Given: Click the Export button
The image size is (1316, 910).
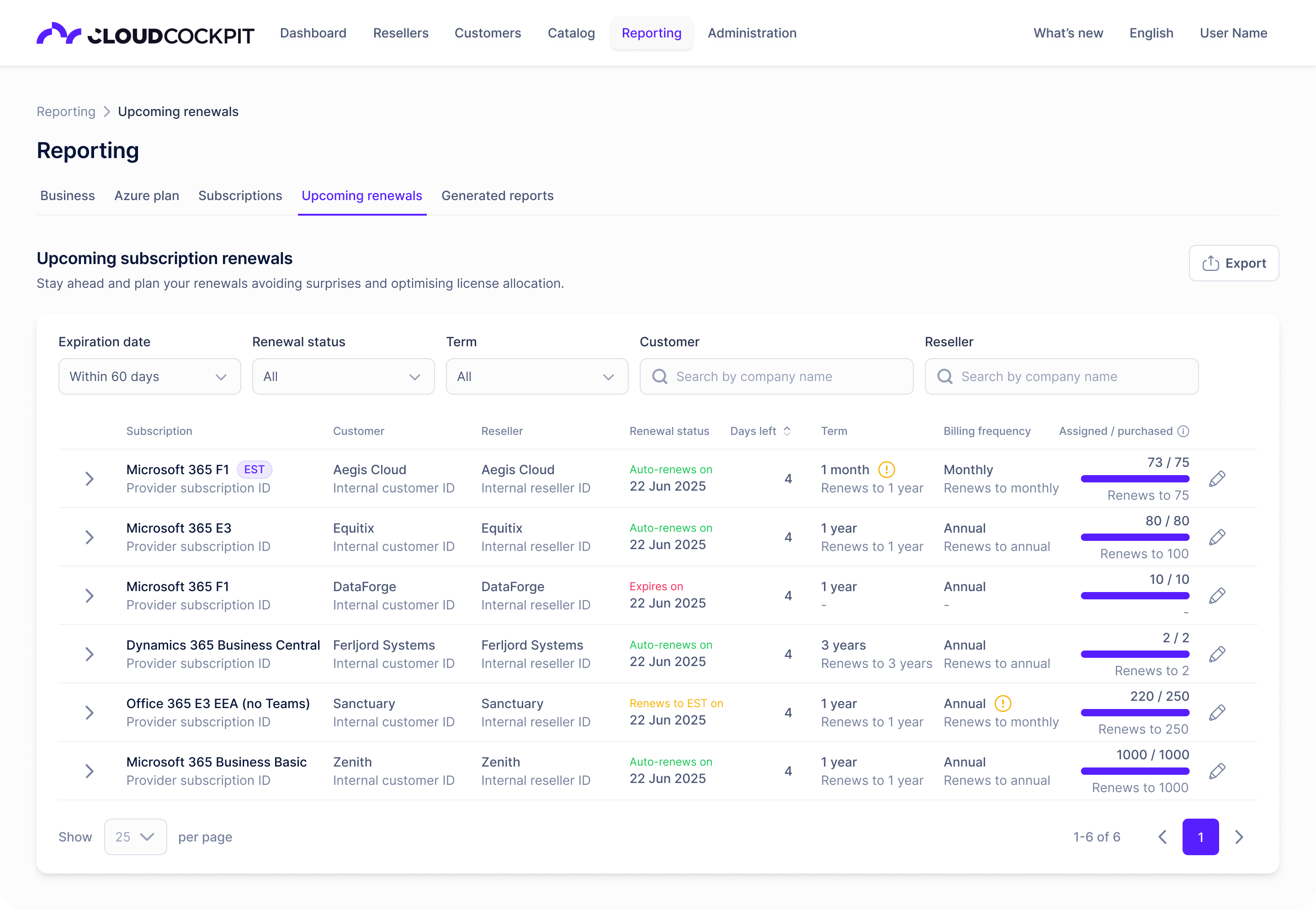Looking at the screenshot, I should point(1233,263).
